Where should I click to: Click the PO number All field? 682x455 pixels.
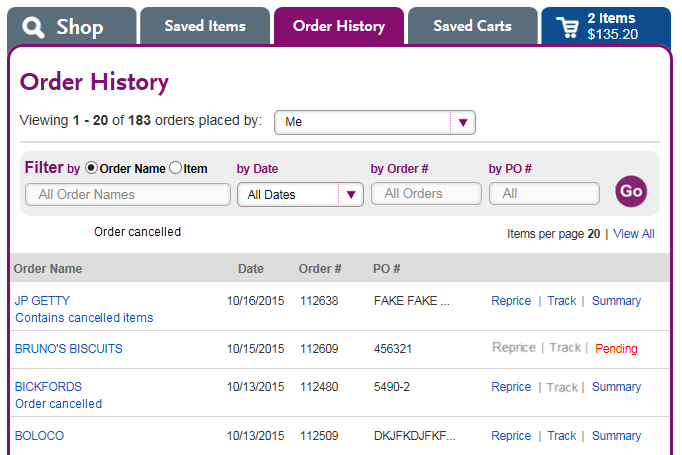tap(544, 194)
